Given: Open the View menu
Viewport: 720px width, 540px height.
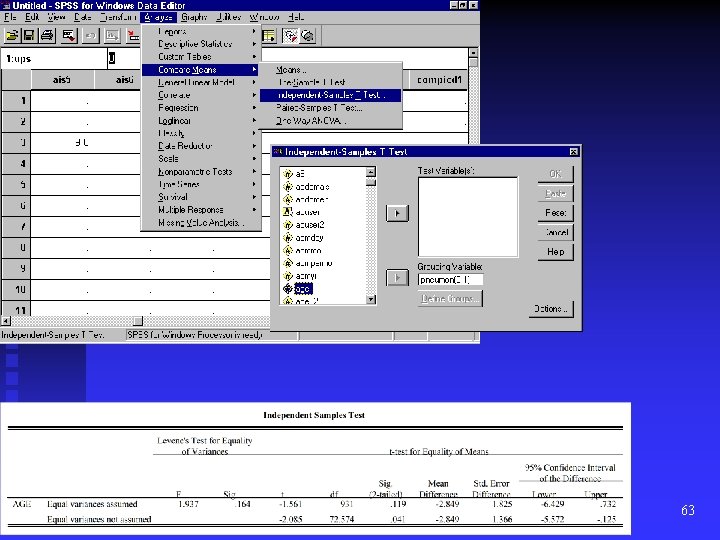Looking at the screenshot, I should point(56,17).
